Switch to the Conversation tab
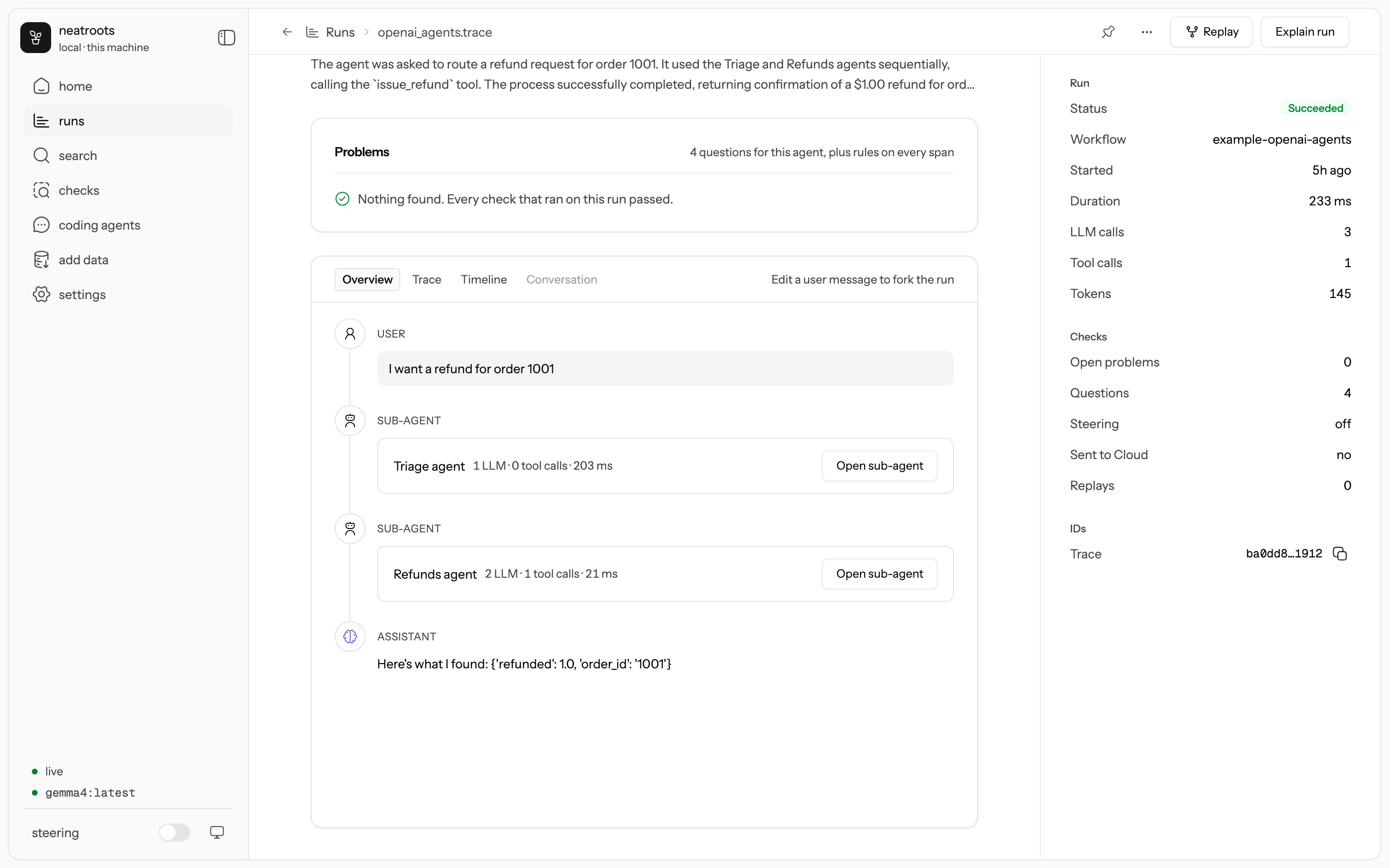The width and height of the screenshot is (1389, 868). coord(561,280)
